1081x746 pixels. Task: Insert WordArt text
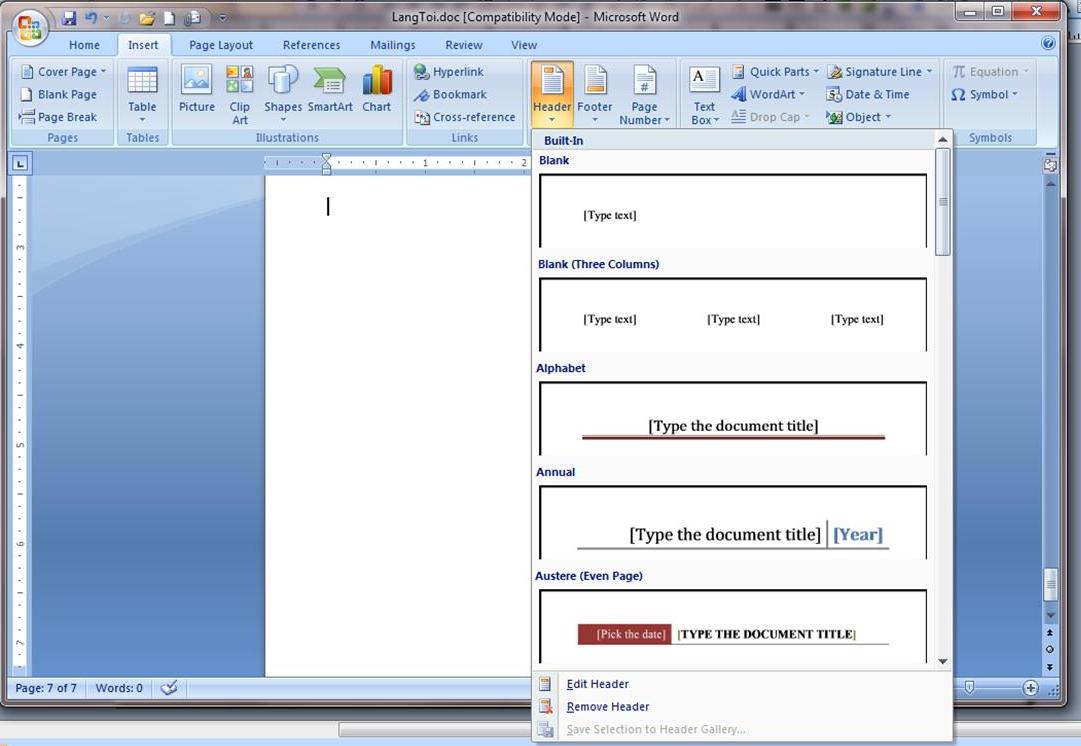click(767, 94)
